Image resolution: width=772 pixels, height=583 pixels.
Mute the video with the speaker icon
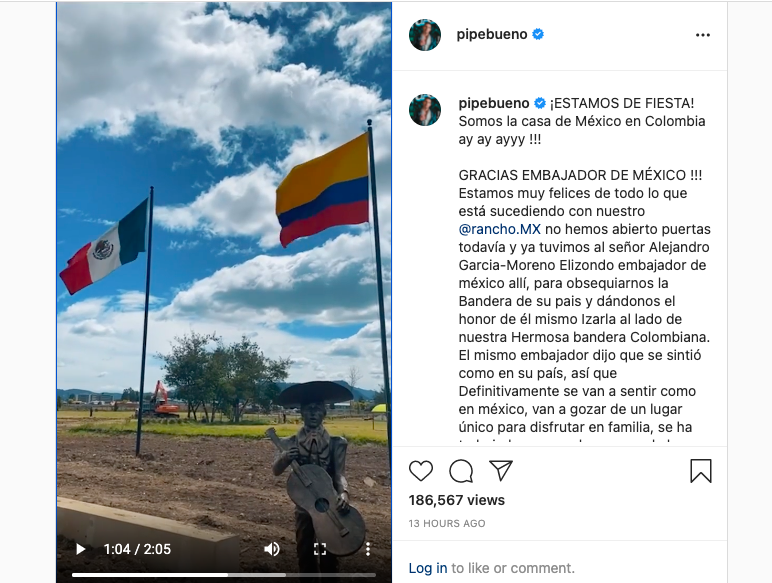point(272,549)
